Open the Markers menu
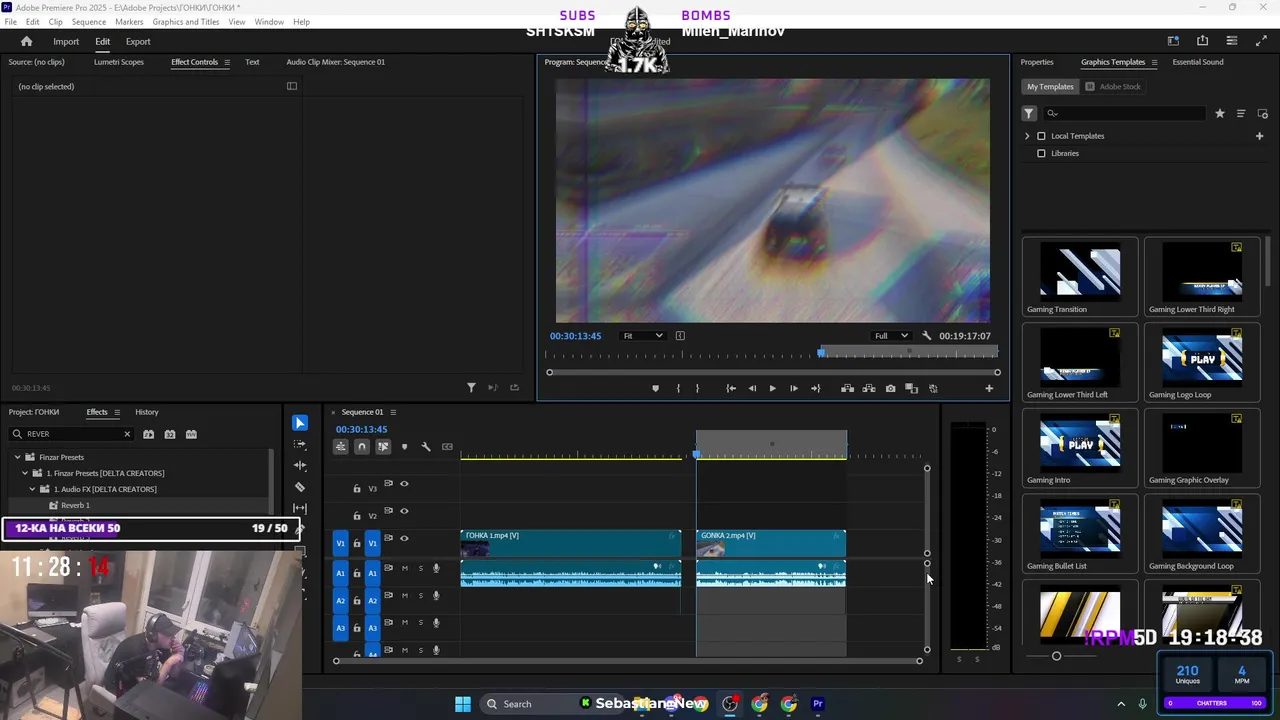Screen dimensions: 1280x720 [129, 22]
